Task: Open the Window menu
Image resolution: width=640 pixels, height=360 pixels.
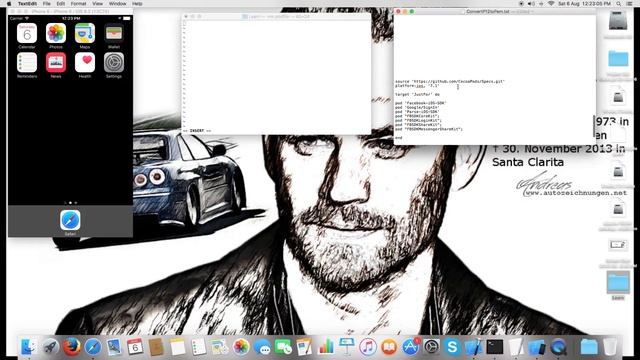Action: tap(118, 4)
